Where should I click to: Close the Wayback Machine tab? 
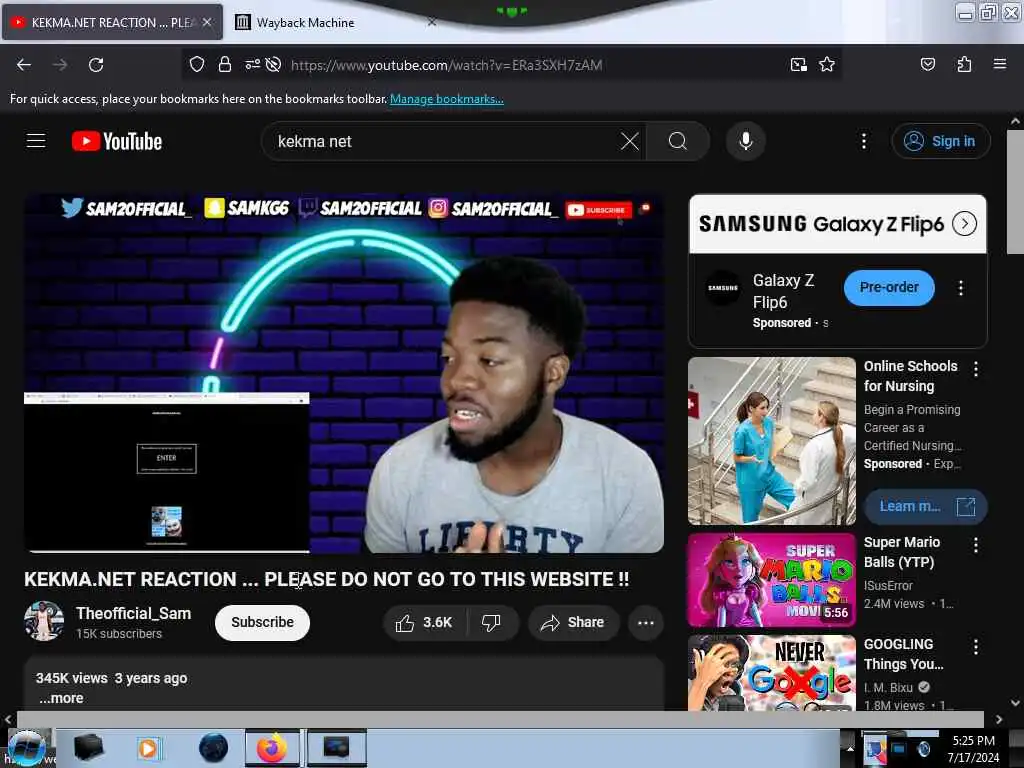coord(432,22)
